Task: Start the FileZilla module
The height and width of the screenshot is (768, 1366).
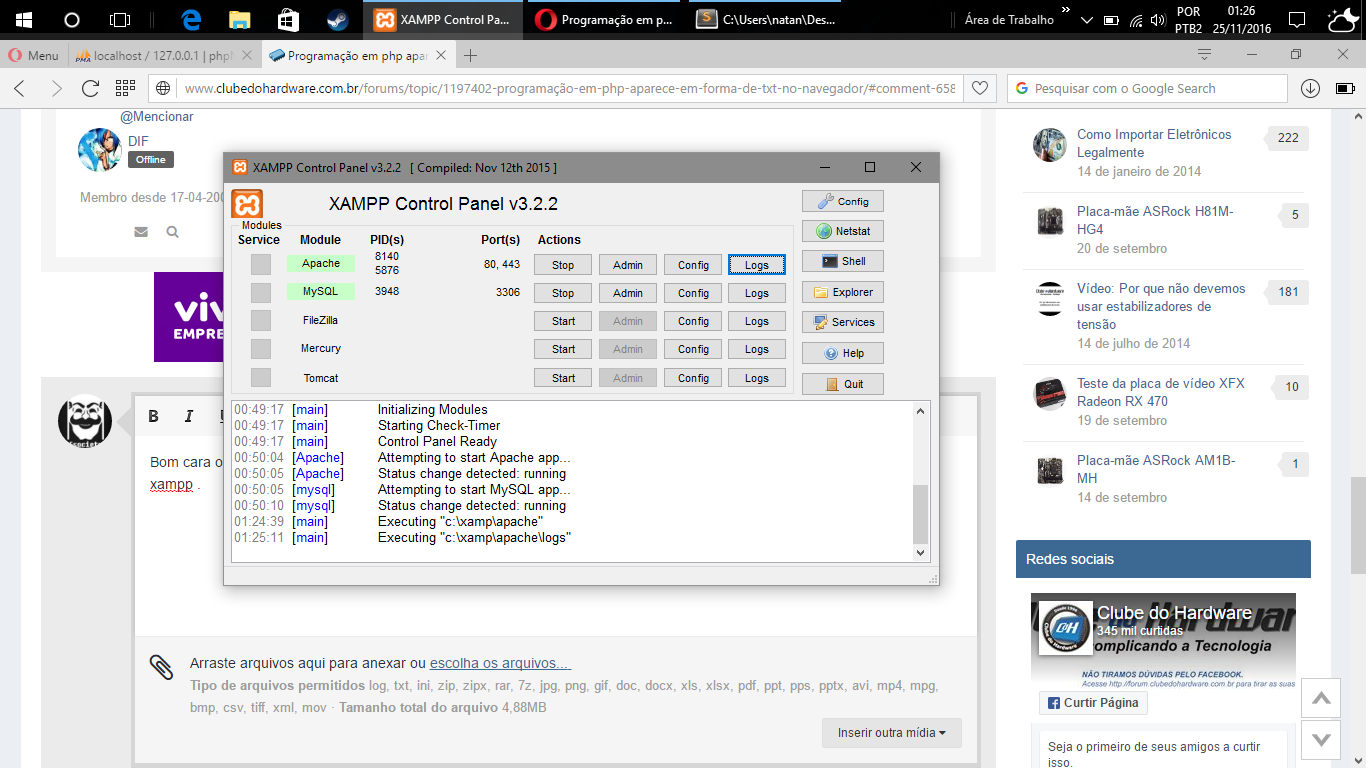Action: 563,321
